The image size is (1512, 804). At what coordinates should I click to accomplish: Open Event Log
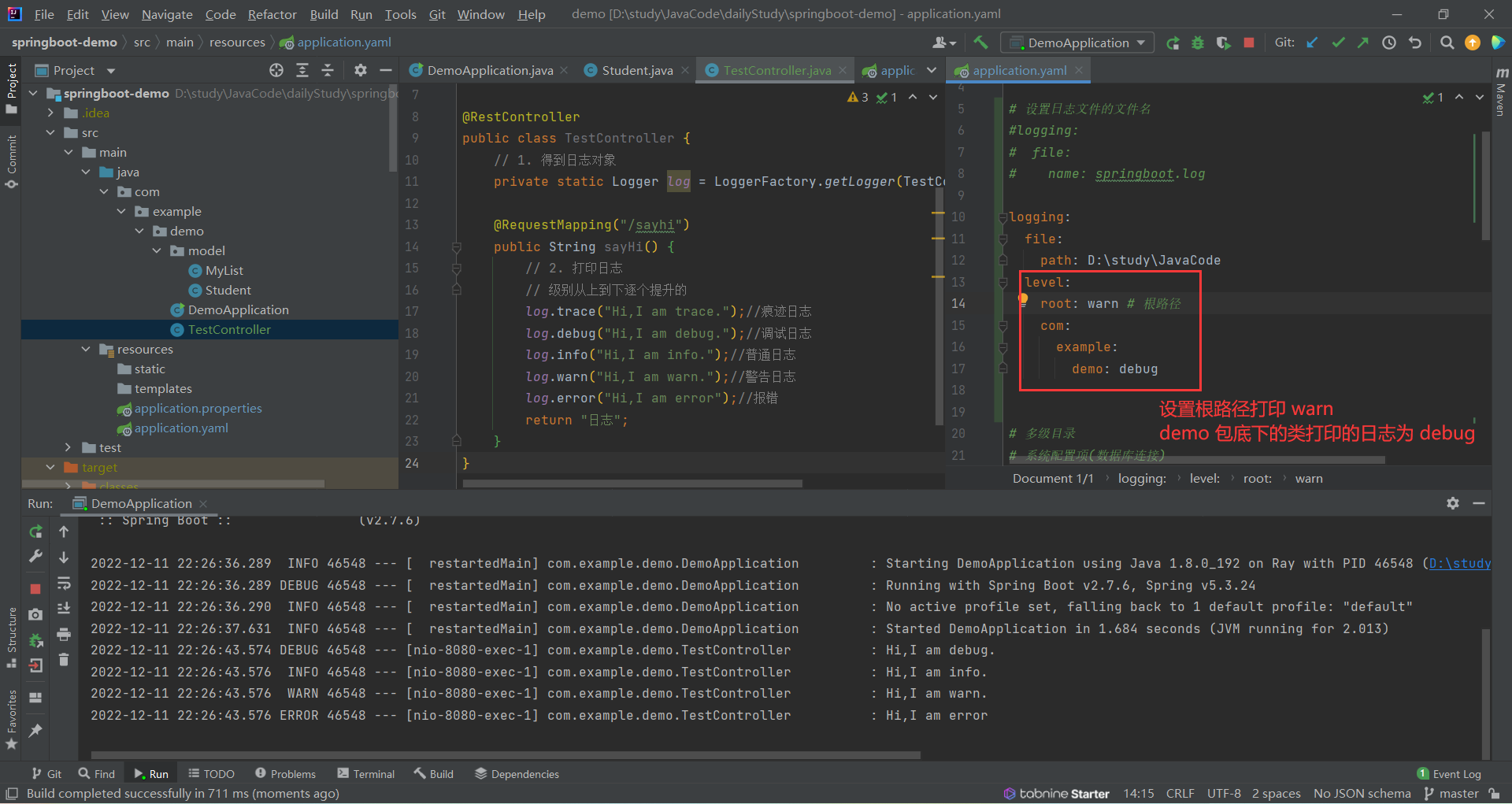[x=1448, y=774]
